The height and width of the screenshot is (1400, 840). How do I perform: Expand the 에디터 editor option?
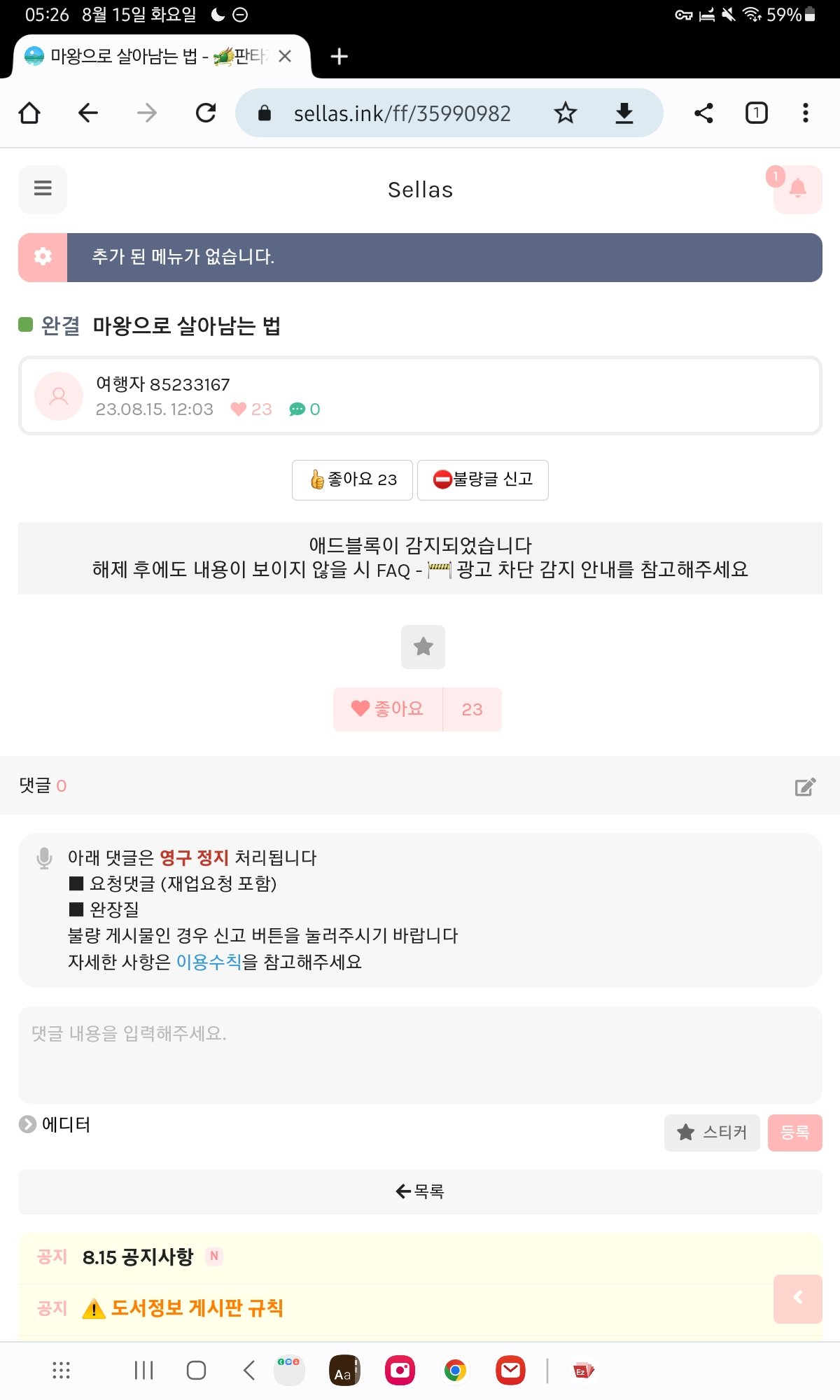pos(55,1124)
